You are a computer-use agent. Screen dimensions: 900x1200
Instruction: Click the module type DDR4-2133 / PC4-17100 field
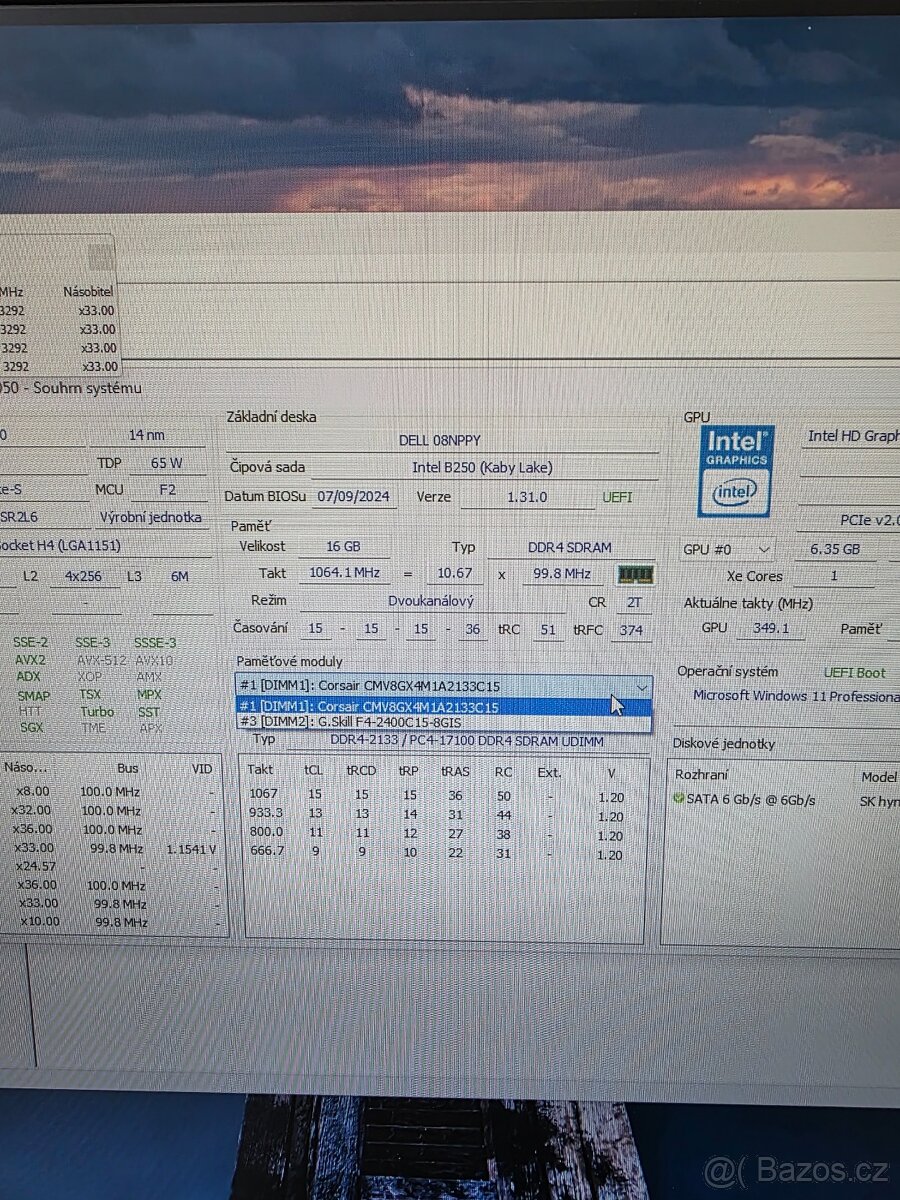(467, 739)
